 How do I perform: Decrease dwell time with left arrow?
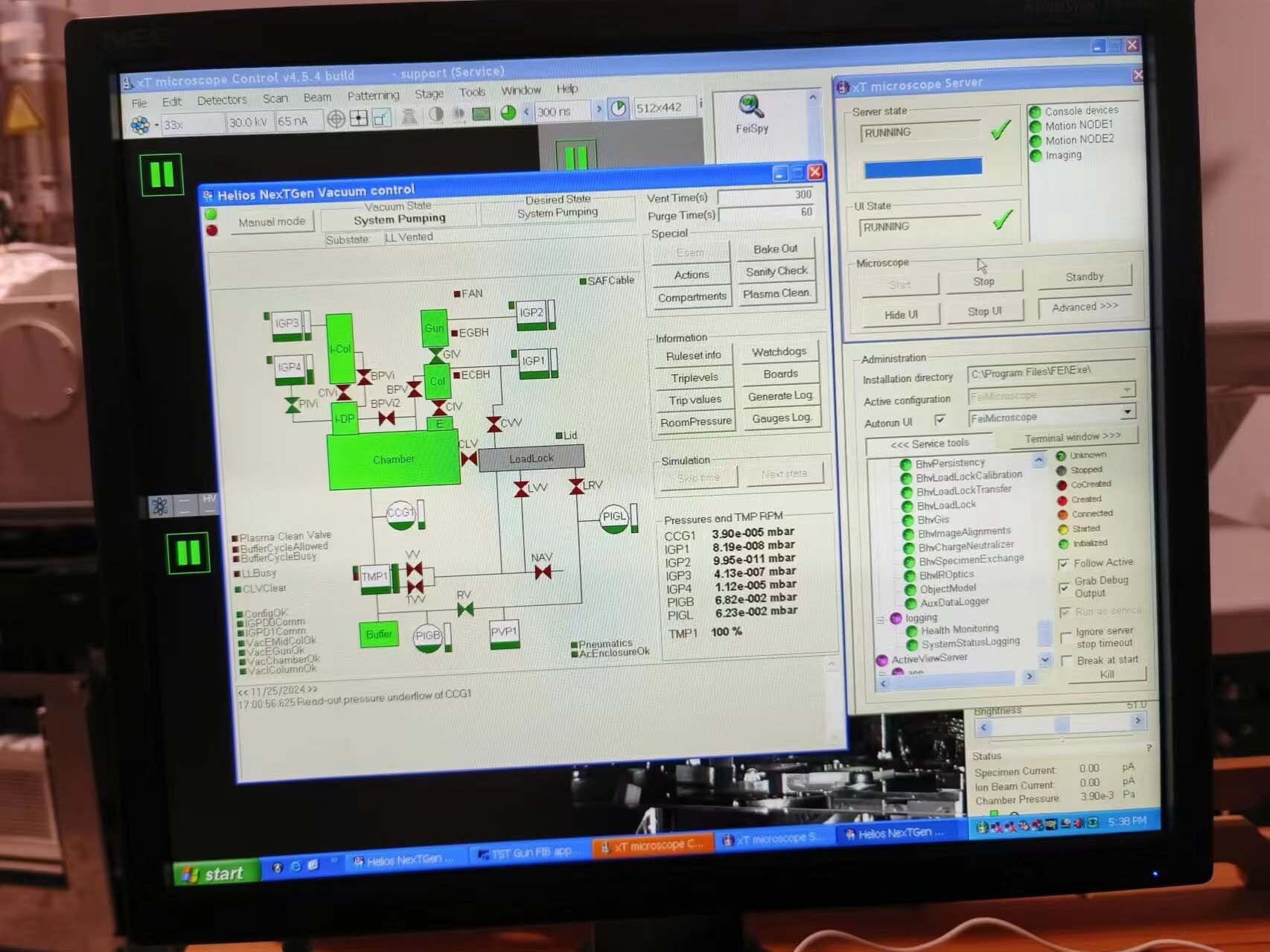526,112
